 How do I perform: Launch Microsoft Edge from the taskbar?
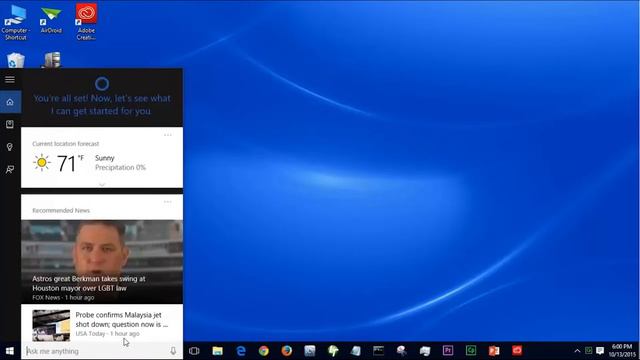(241, 351)
